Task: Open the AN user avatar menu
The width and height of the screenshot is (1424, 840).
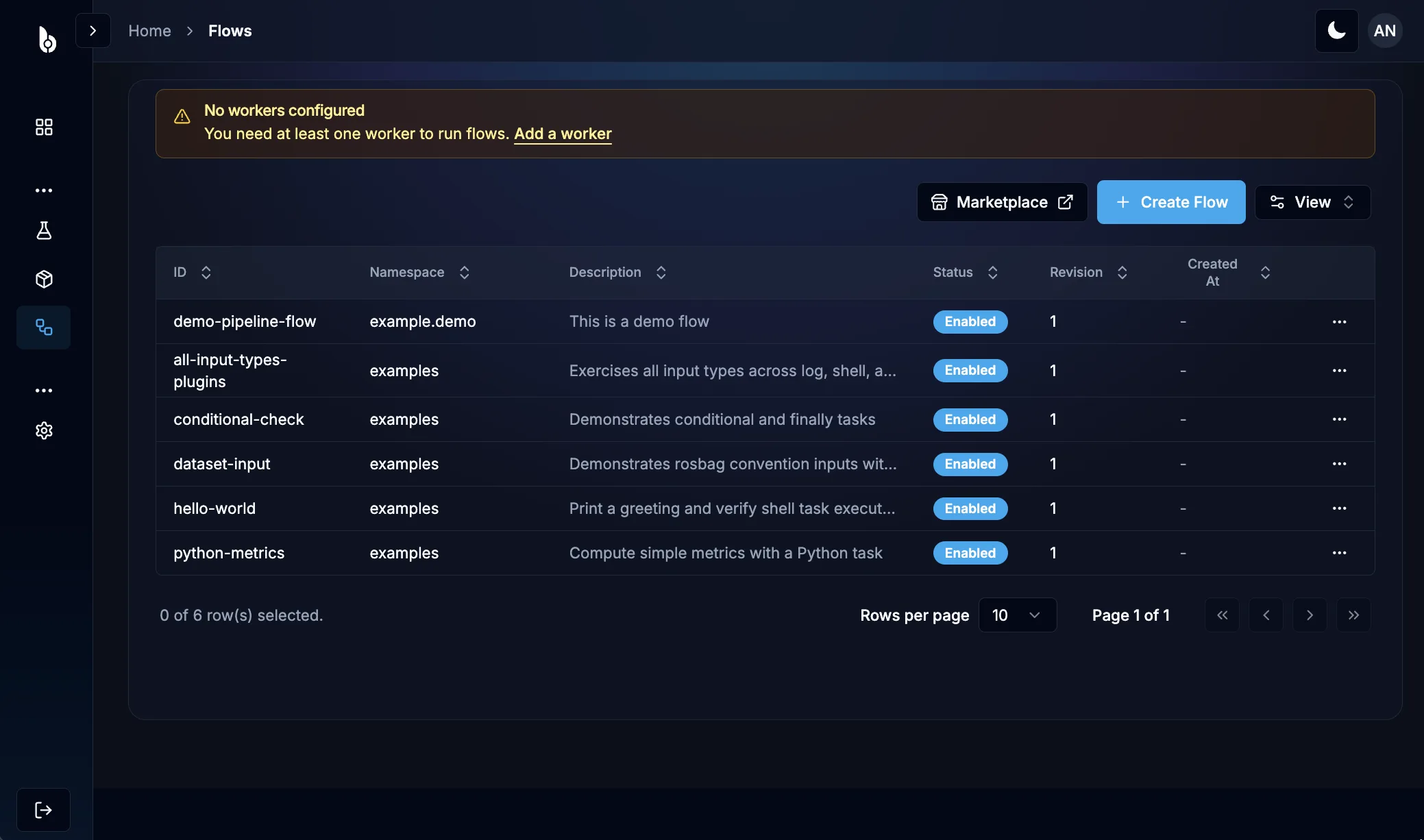Action: (1385, 31)
